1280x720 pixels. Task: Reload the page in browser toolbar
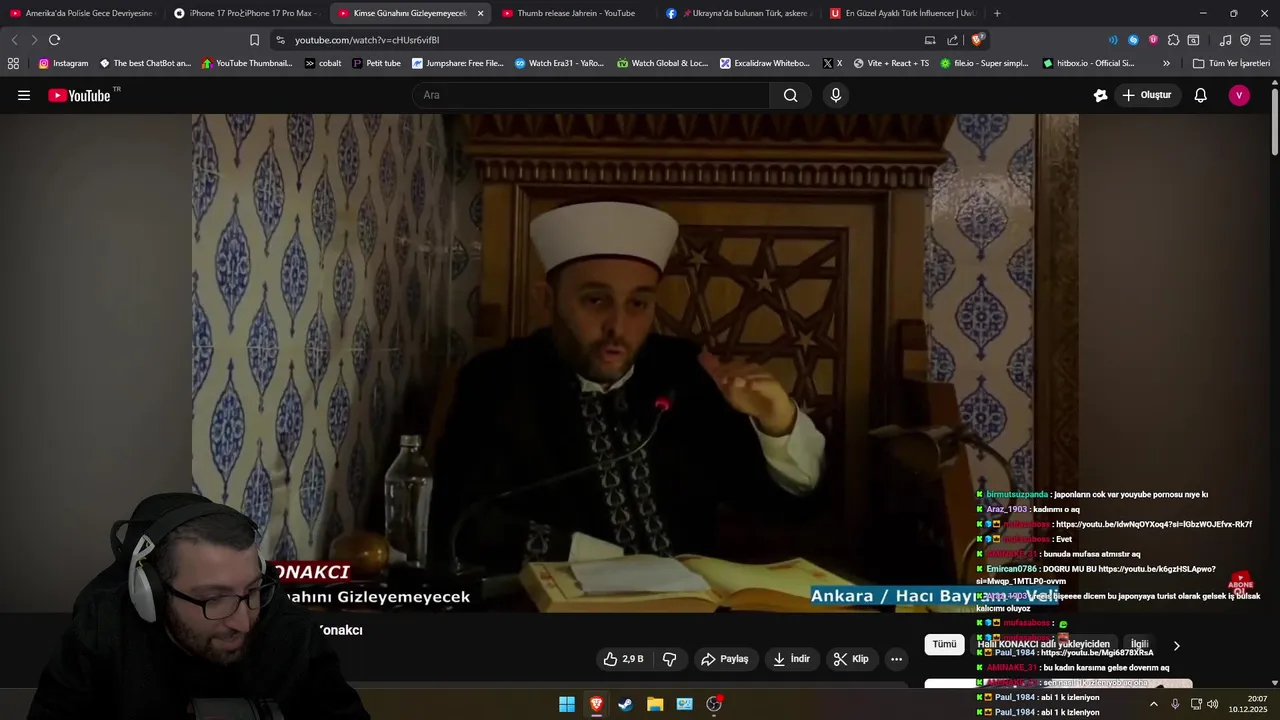pyautogui.click(x=54, y=40)
